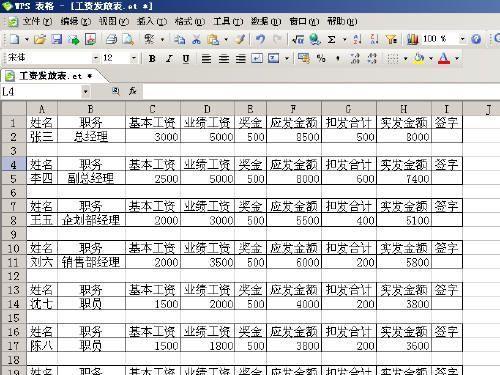Open a file with the folder icon
Viewport: 500px width, 375px height.
[39, 39]
